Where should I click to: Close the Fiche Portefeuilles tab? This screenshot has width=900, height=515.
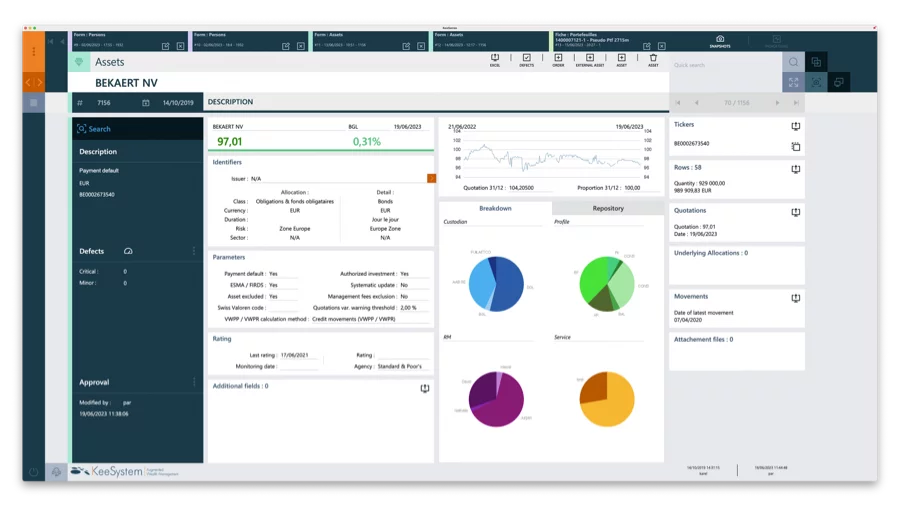tap(661, 46)
